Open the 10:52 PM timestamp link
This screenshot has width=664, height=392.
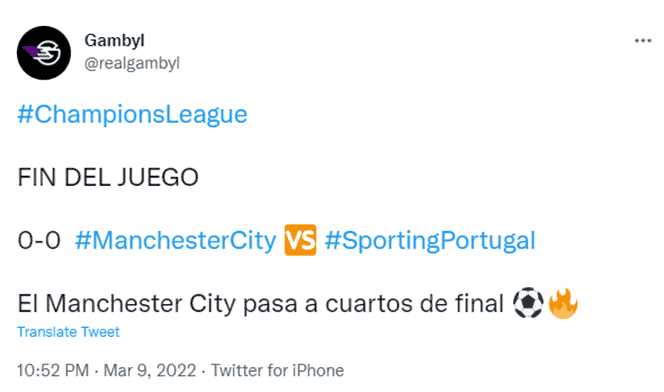click(x=53, y=370)
